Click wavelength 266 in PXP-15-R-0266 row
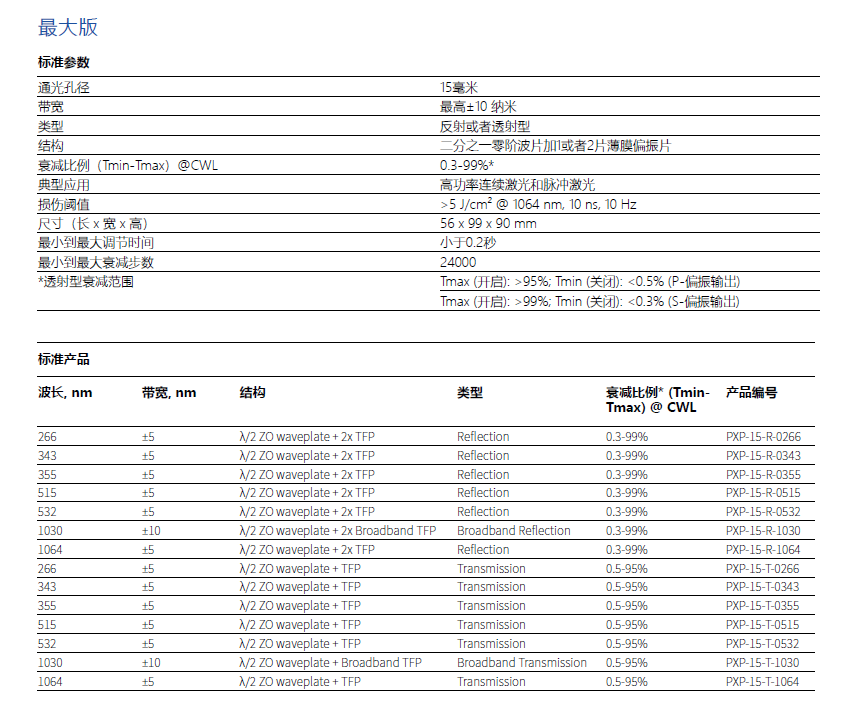 (47, 437)
